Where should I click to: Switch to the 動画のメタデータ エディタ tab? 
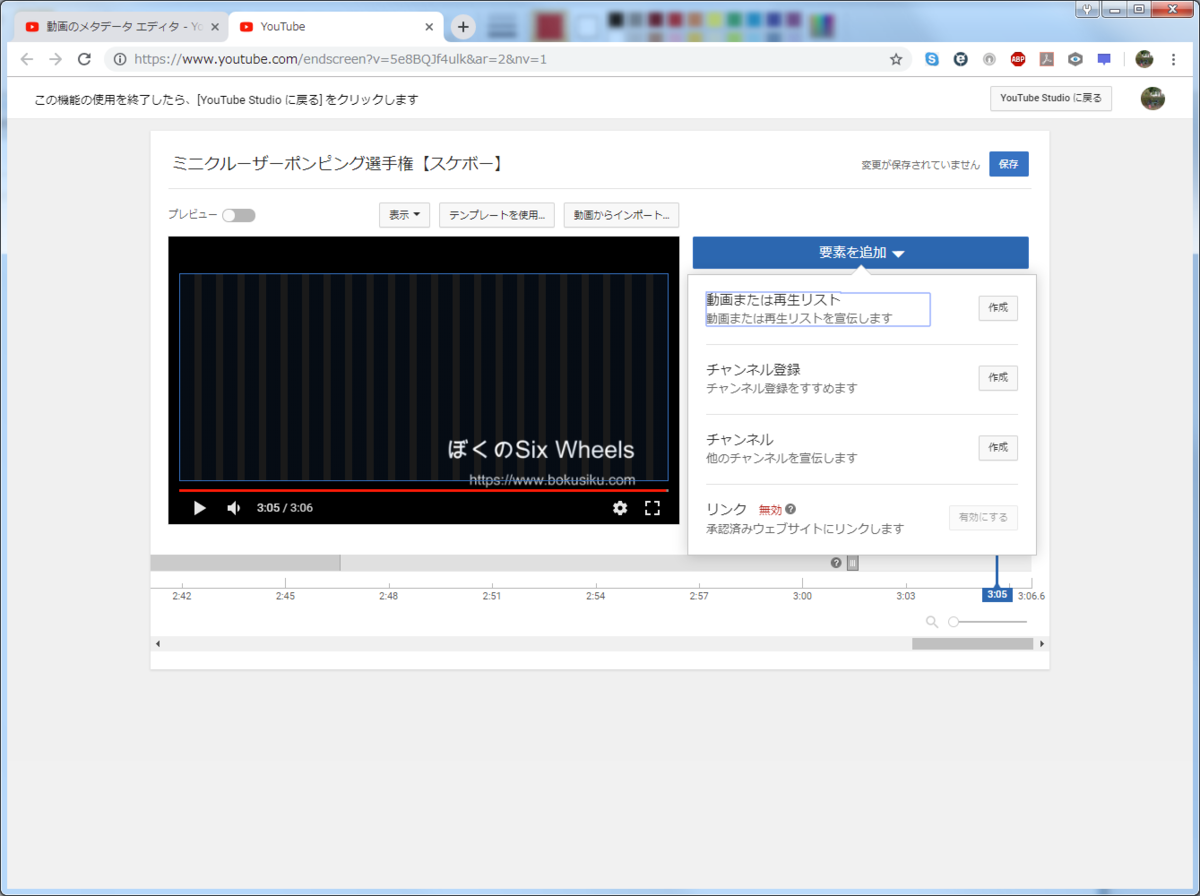pos(121,27)
